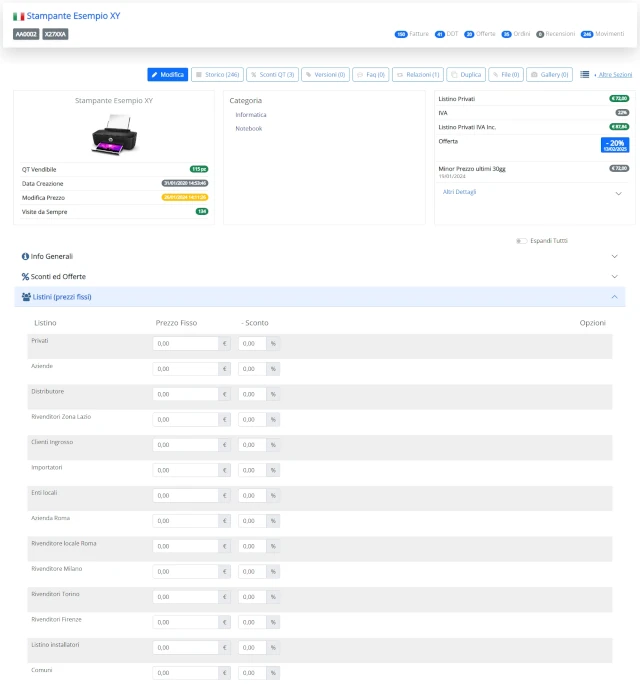
Task: Open the Storico (246) tab
Action: [x=217, y=74]
